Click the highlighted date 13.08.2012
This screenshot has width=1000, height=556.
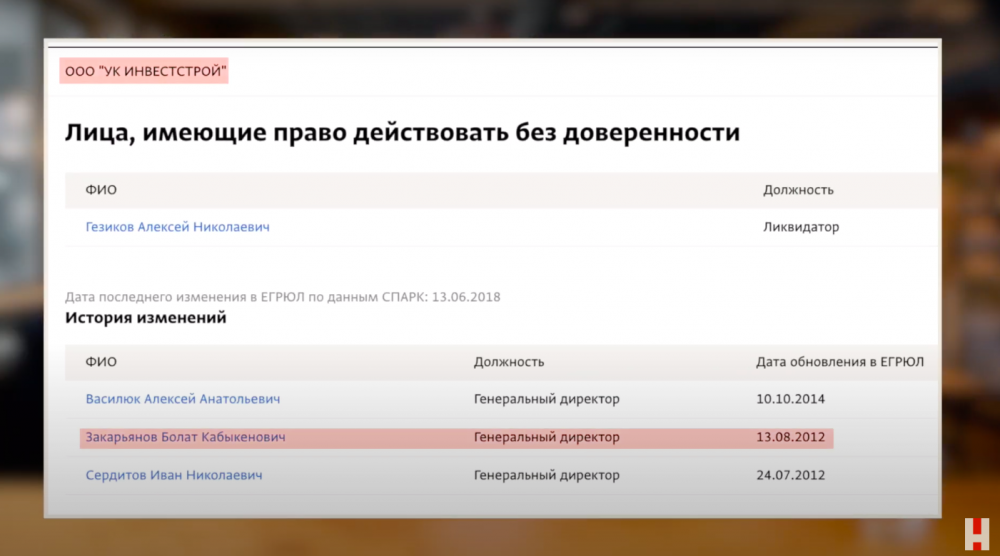pyautogui.click(x=791, y=437)
